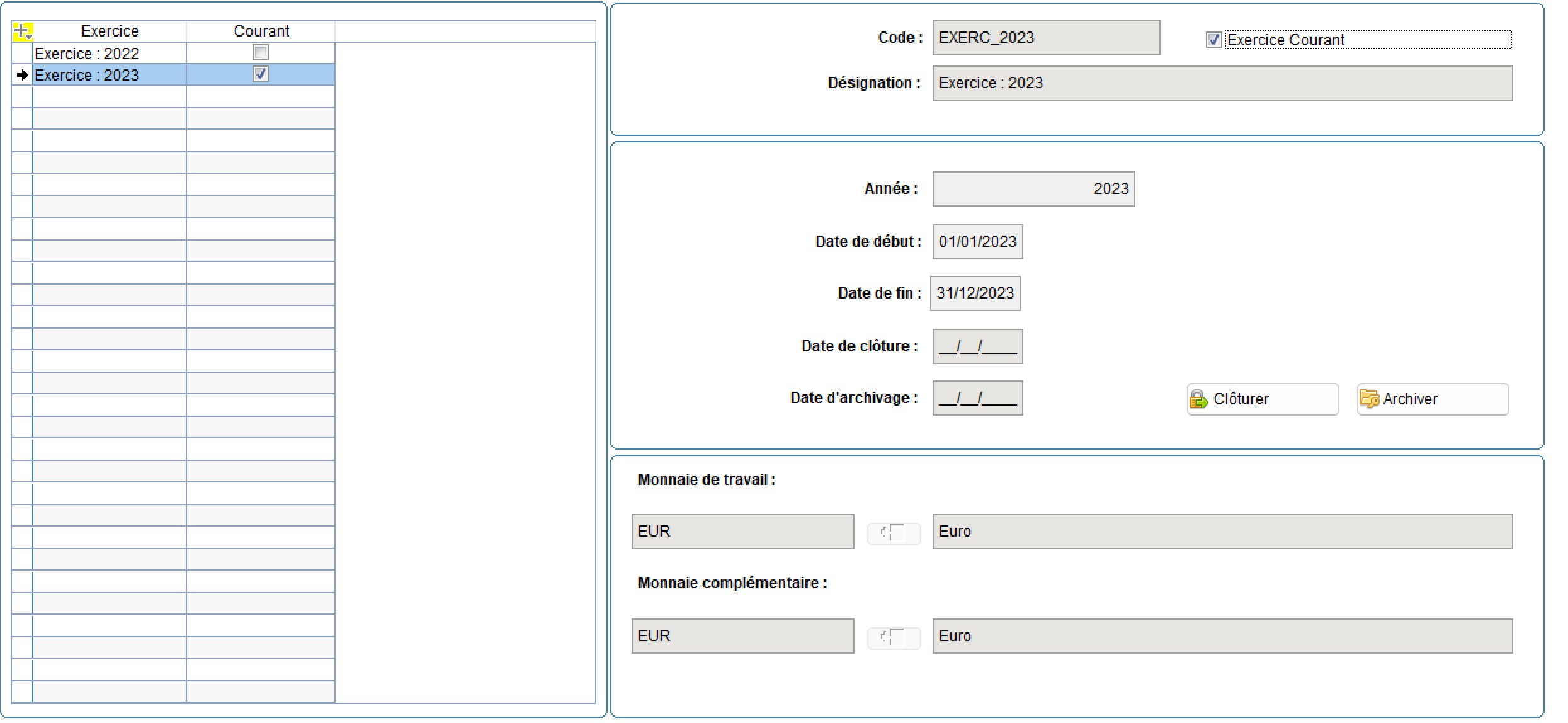Screen dimensions: 1568x723
Task: Click the Monnaie complémentaire Euro name field
Action: coord(1222,636)
